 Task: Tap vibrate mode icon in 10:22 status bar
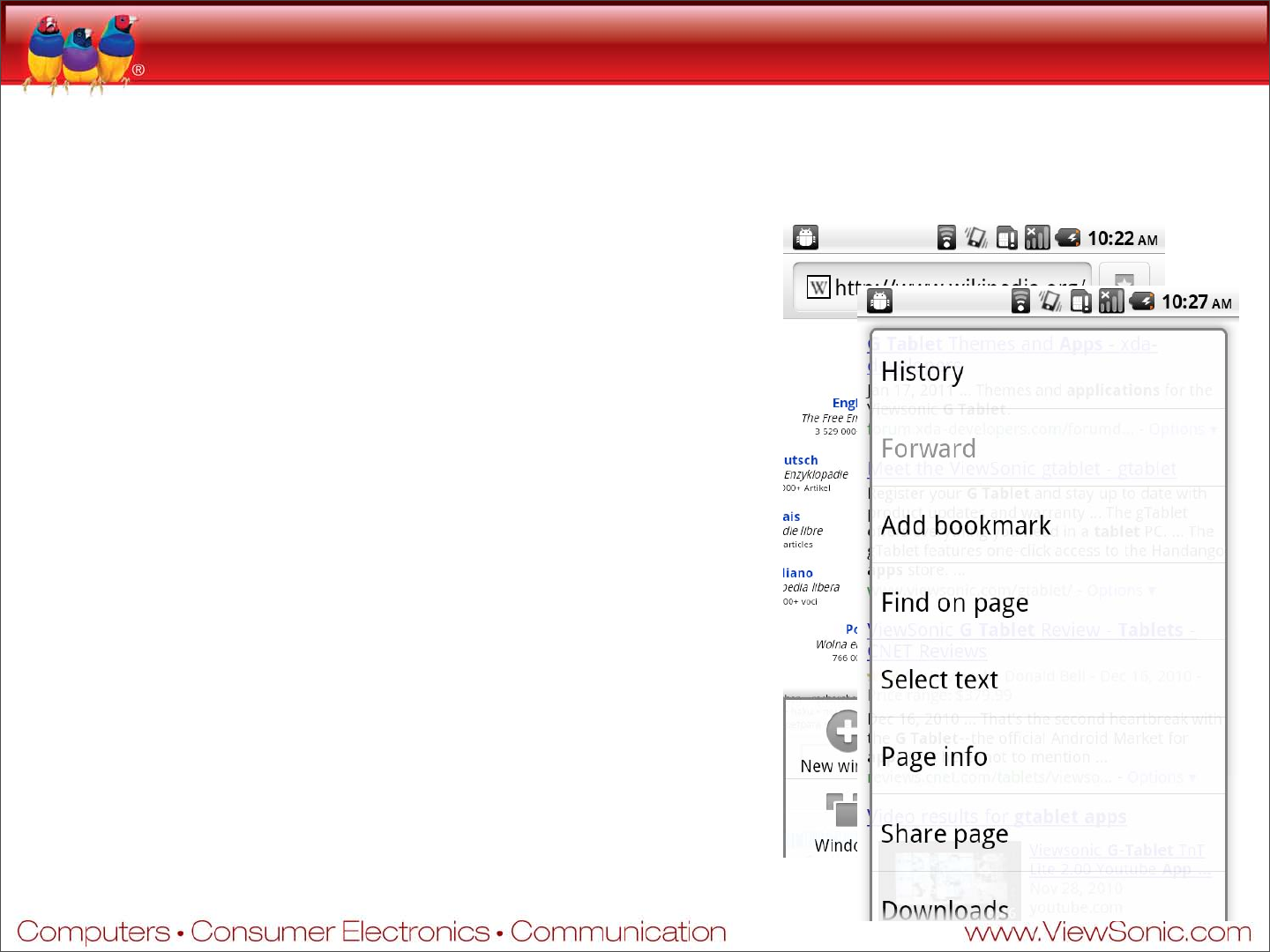975,238
